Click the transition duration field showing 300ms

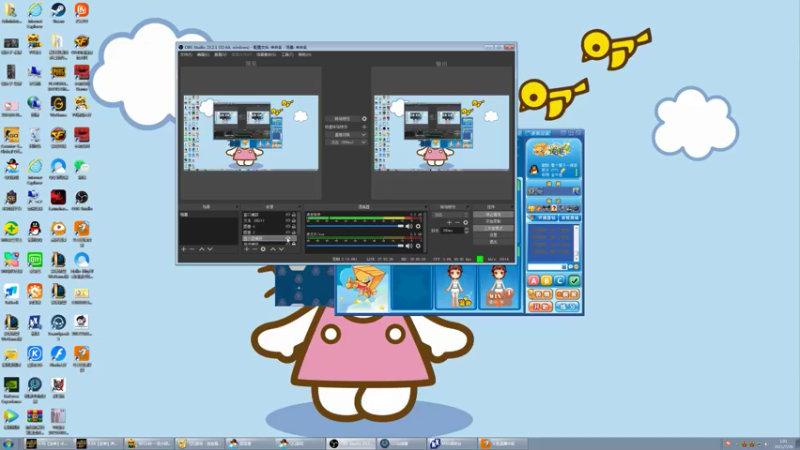pos(452,231)
